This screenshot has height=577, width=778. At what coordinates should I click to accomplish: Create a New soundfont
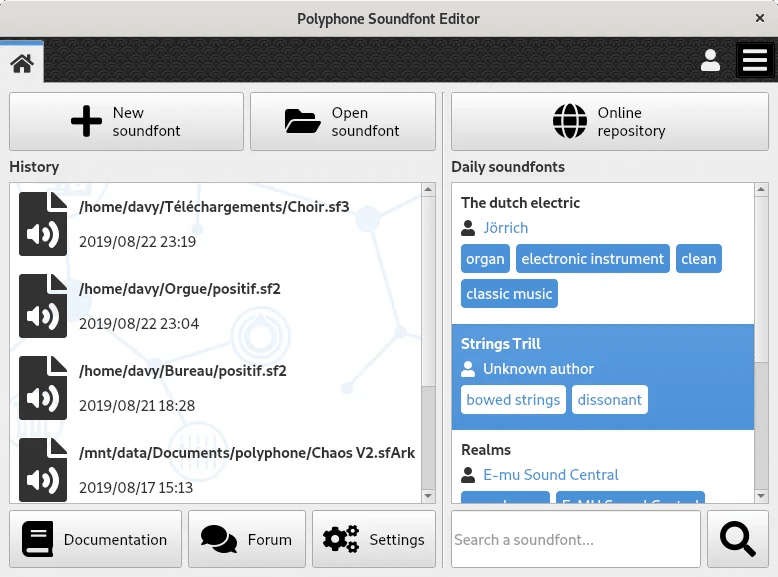click(x=126, y=122)
